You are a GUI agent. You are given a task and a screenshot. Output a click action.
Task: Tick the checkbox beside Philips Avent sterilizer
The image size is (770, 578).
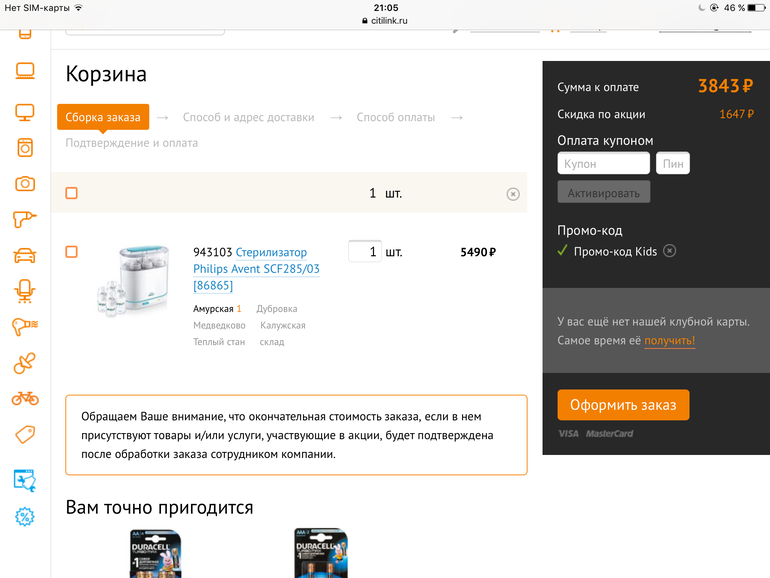72,252
